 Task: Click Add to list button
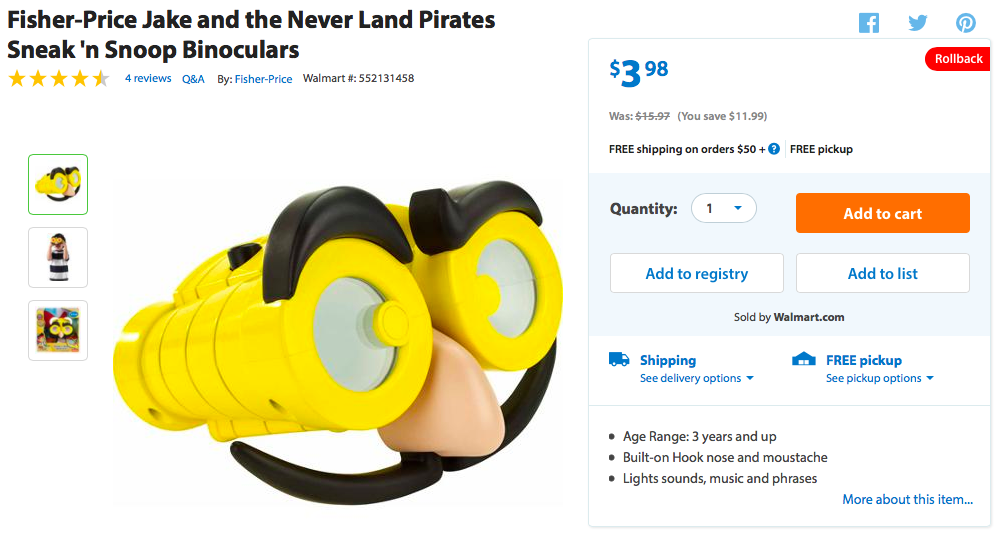point(882,273)
